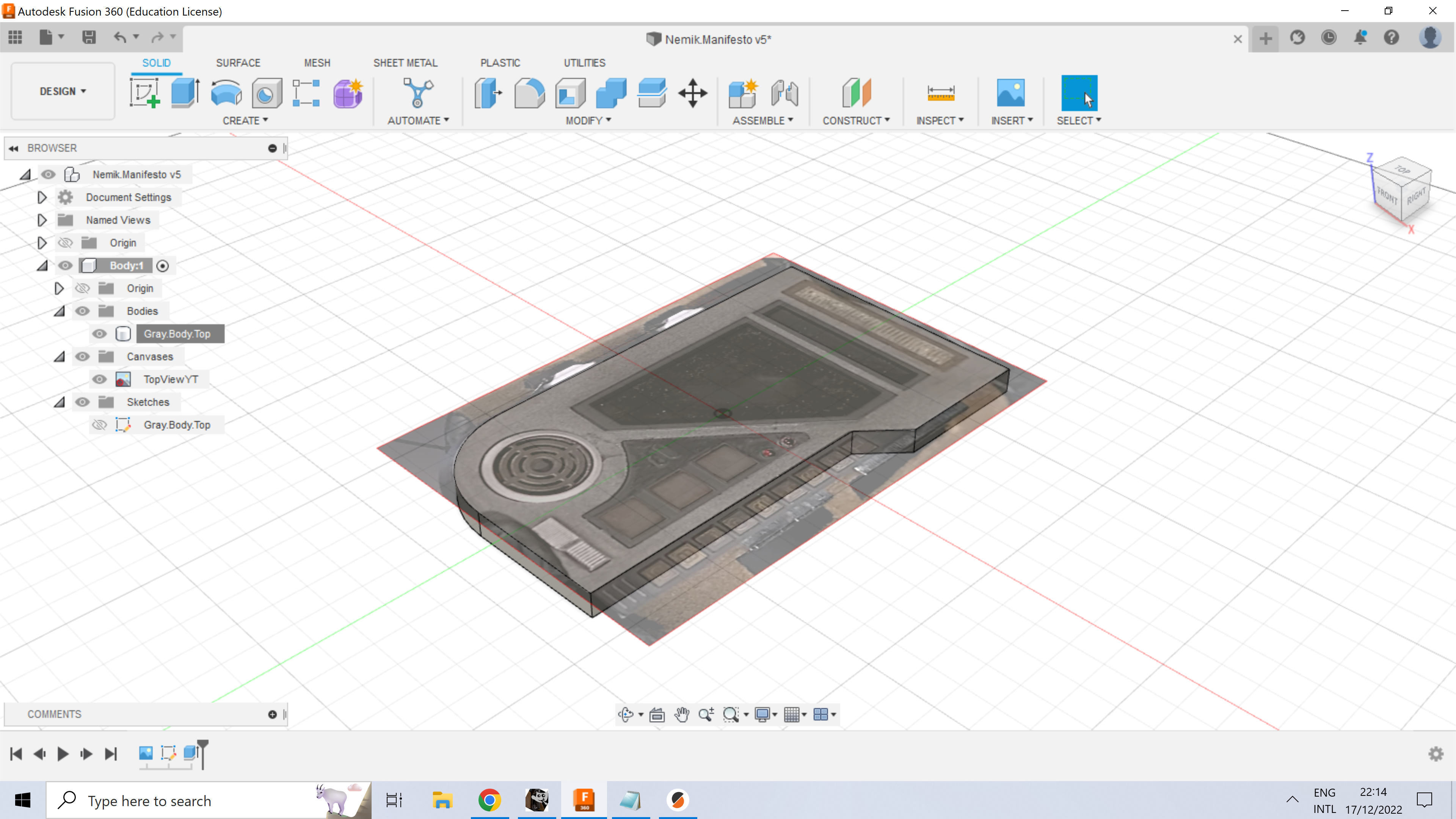Jump to the timeline beginning
Screen dimensions: 1456x819
pos(16,754)
